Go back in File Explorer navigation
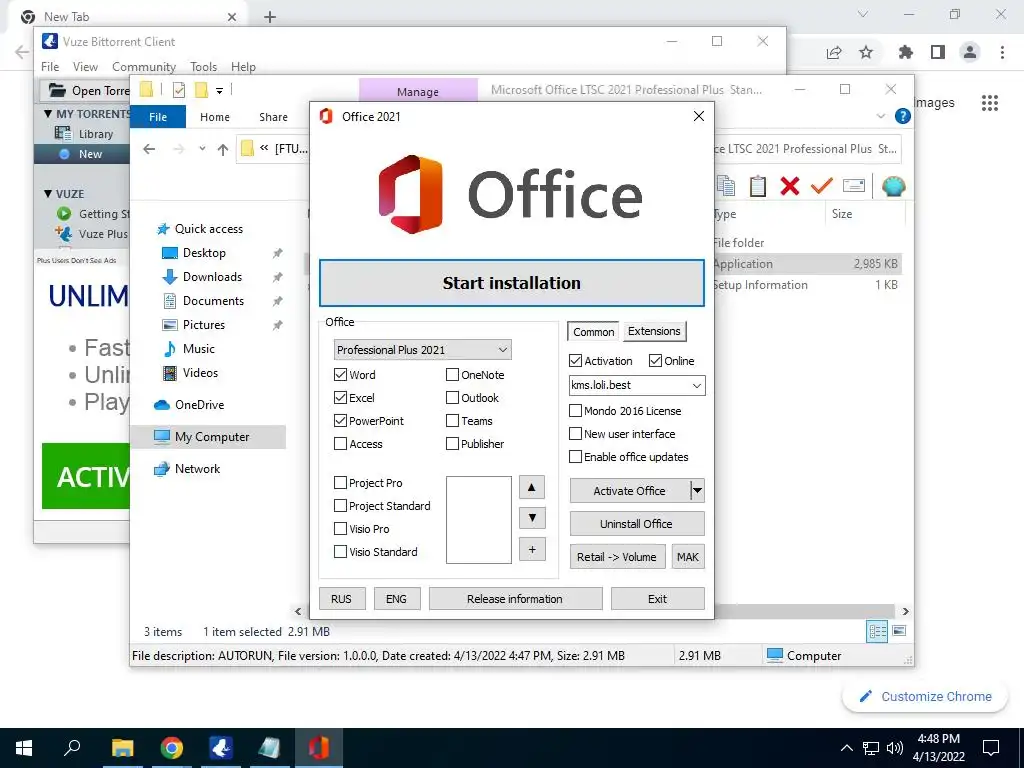 point(149,149)
